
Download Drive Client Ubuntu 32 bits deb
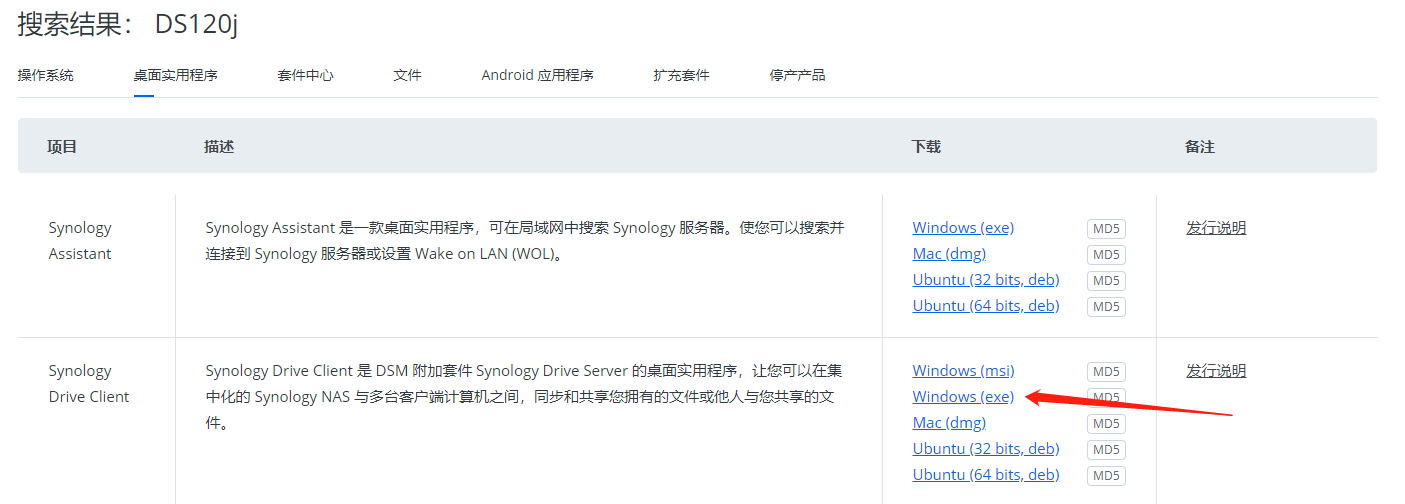pyautogui.click(x=986, y=449)
